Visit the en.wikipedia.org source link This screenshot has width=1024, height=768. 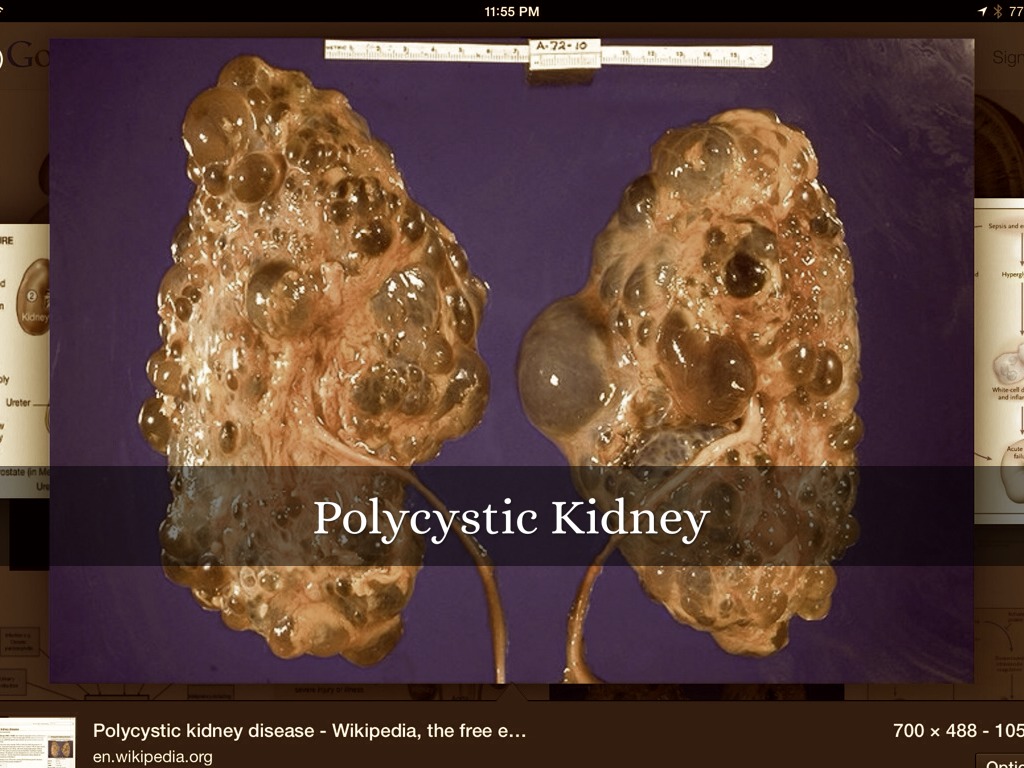click(152, 757)
